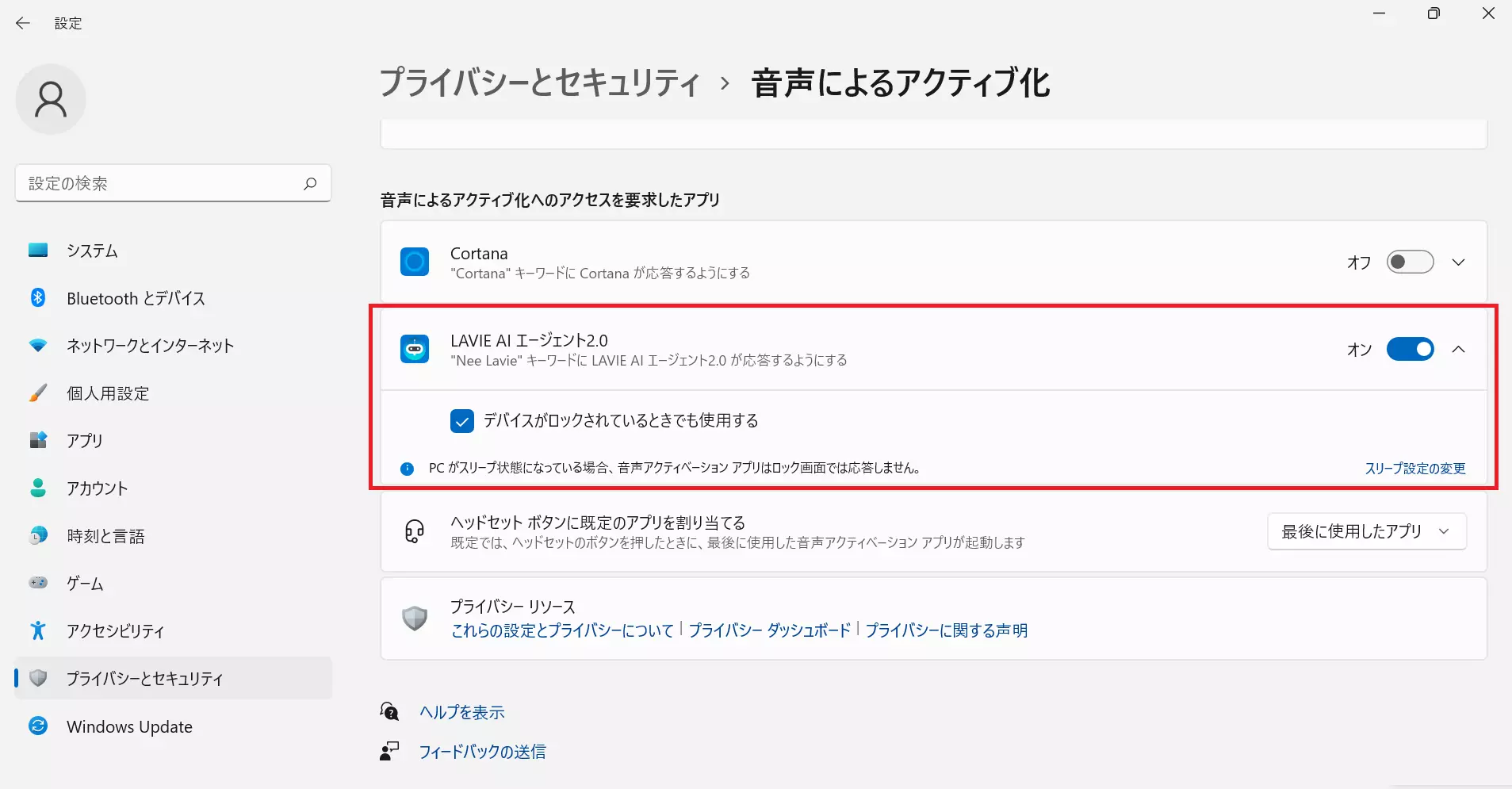1512x789 pixels.
Task: Open ゲーム settings category
Action: (173, 583)
